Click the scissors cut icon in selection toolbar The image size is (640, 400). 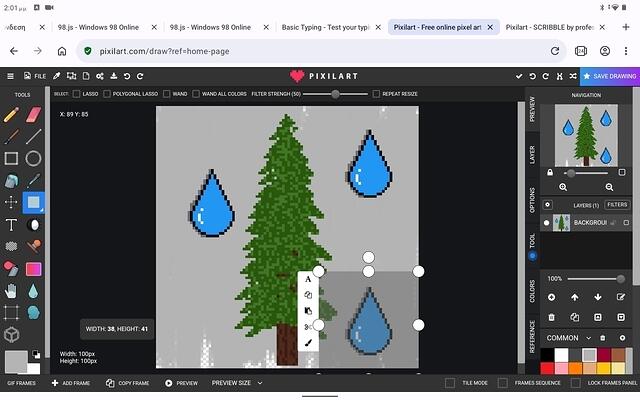click(308, 326)
